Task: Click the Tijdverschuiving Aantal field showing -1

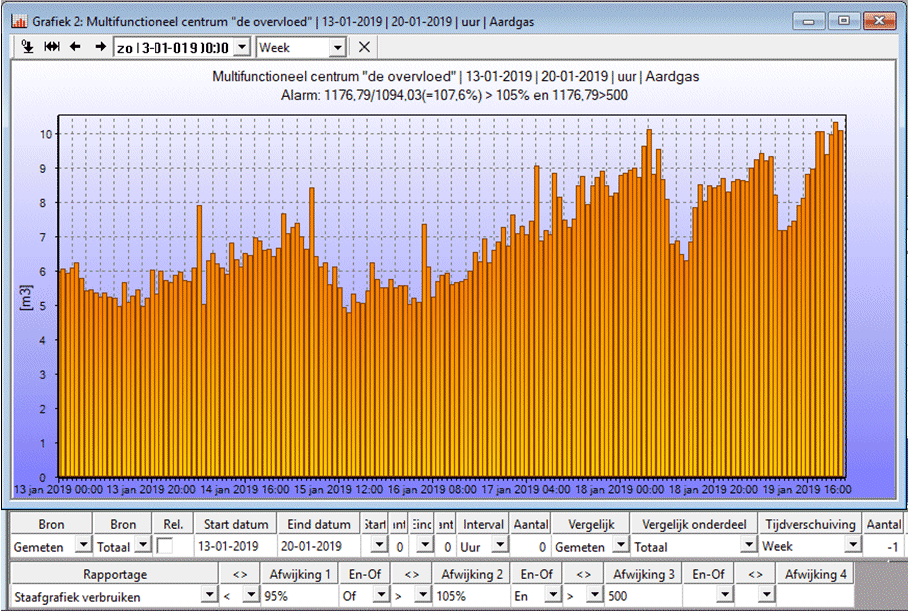Action: pos(882,546)
